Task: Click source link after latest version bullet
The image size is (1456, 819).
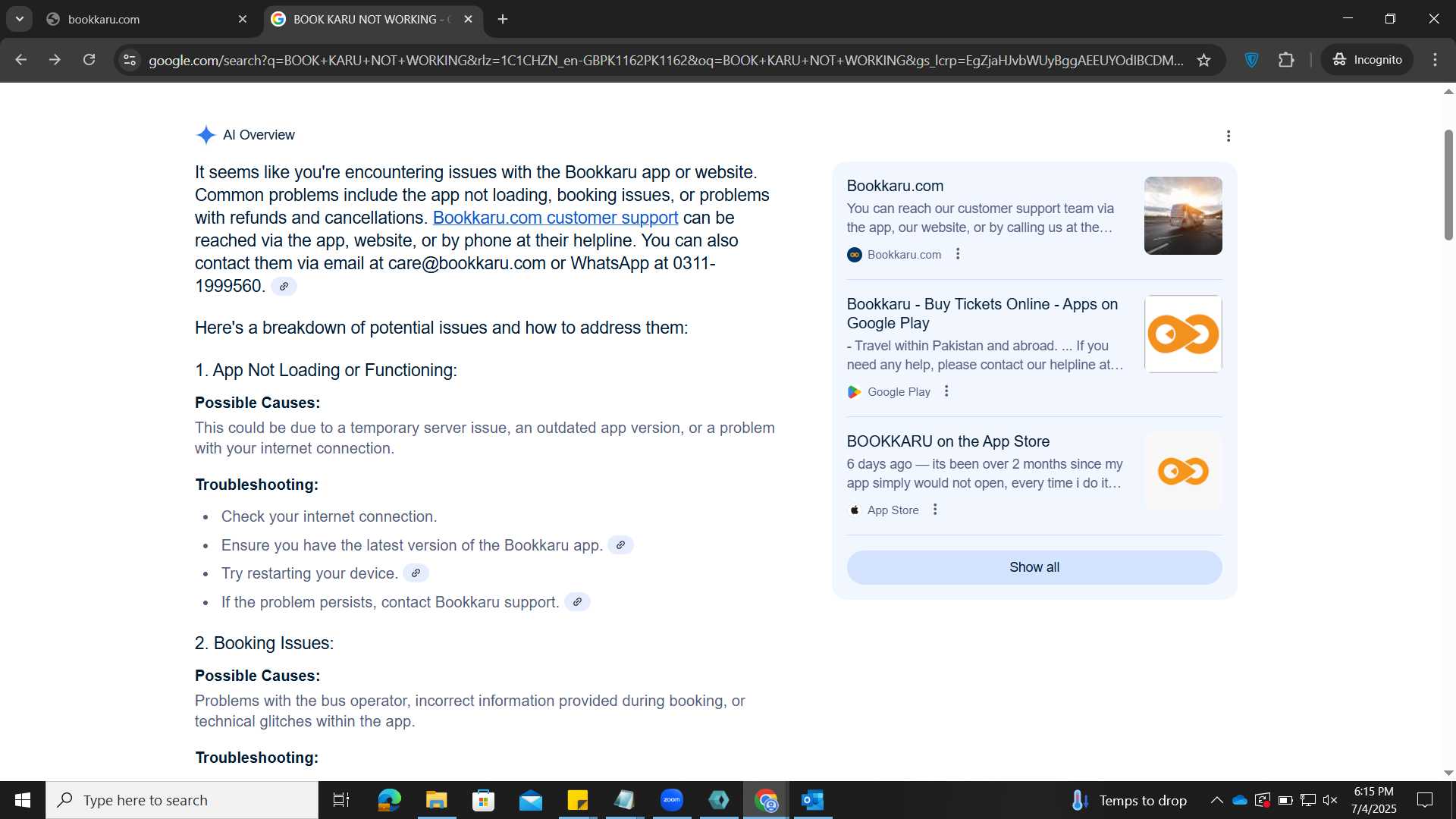Action: tap(620, 545)
